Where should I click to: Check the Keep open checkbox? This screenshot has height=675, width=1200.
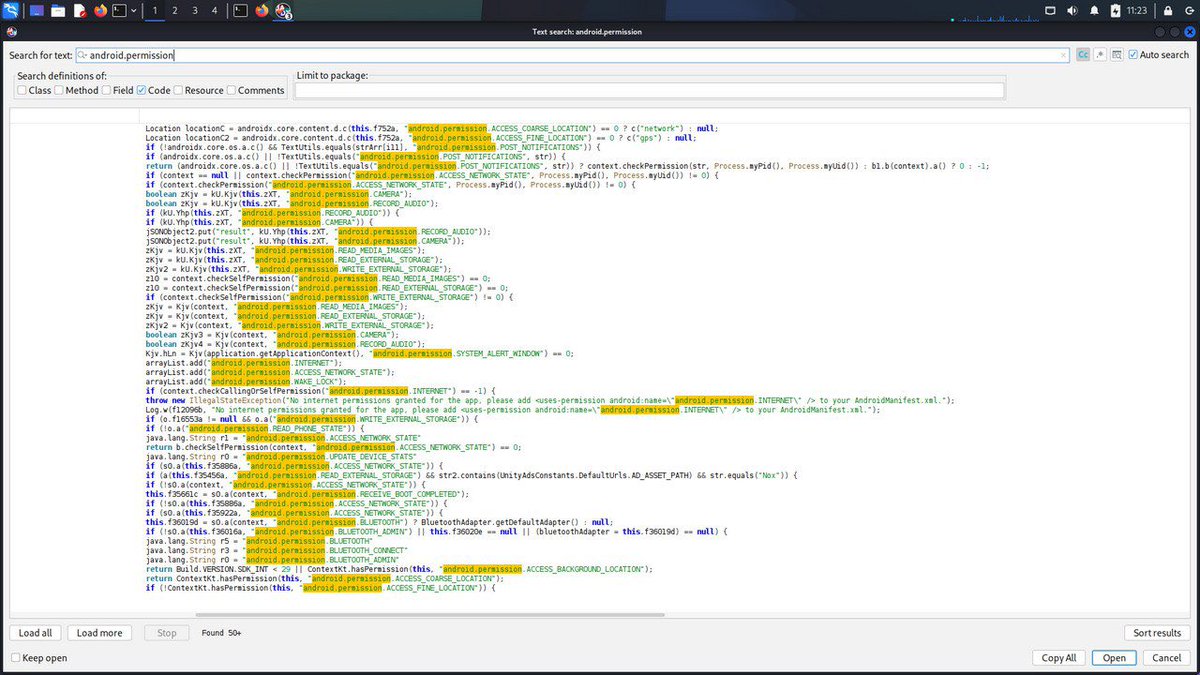point(39,658)
